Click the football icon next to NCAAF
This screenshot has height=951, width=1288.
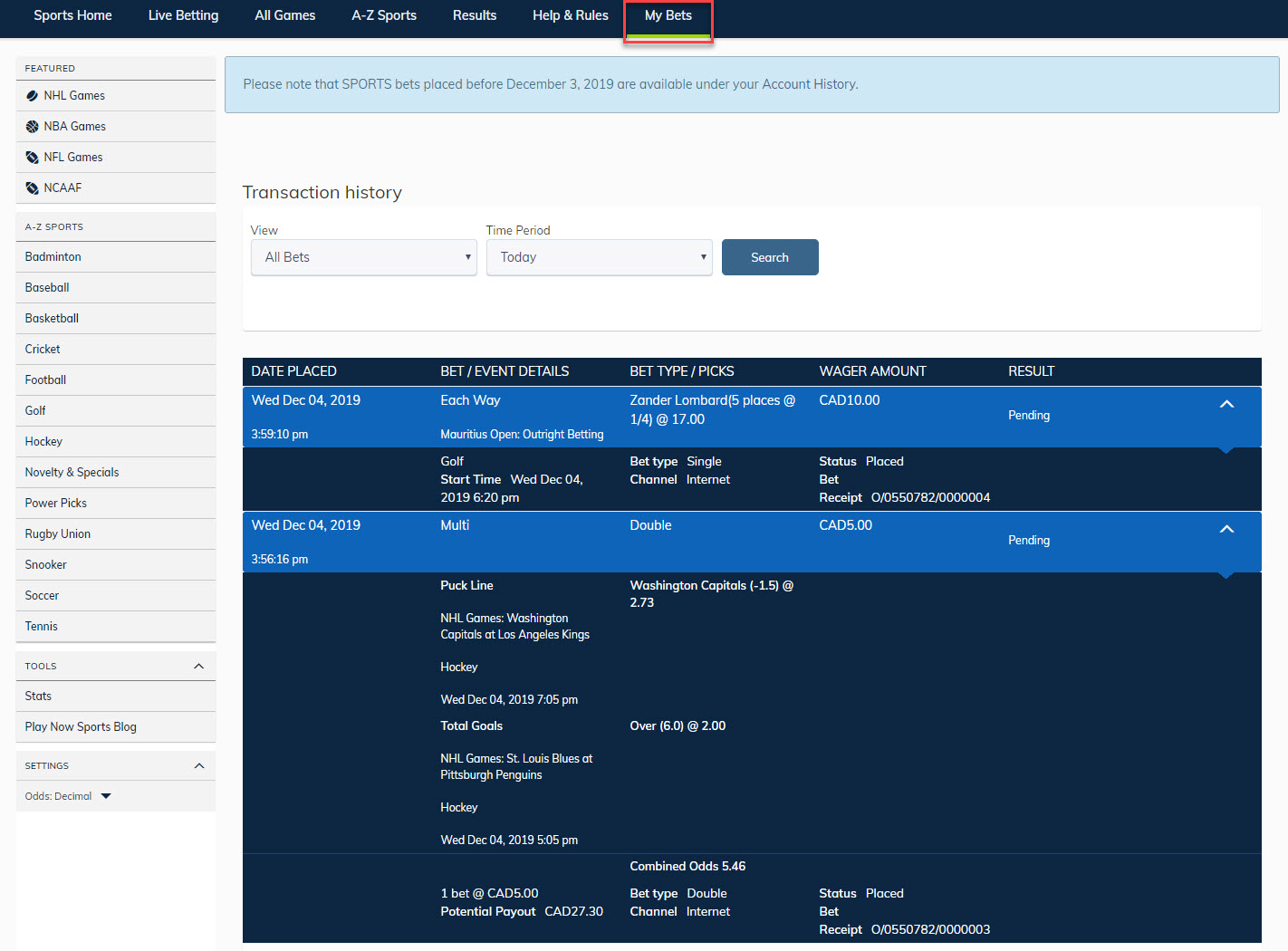(x=32, y=187)
